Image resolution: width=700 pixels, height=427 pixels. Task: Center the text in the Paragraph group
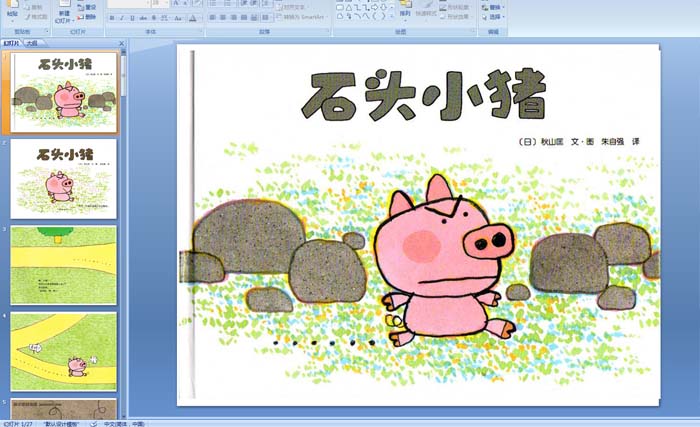pyautogui.click(x=223, y=17)
